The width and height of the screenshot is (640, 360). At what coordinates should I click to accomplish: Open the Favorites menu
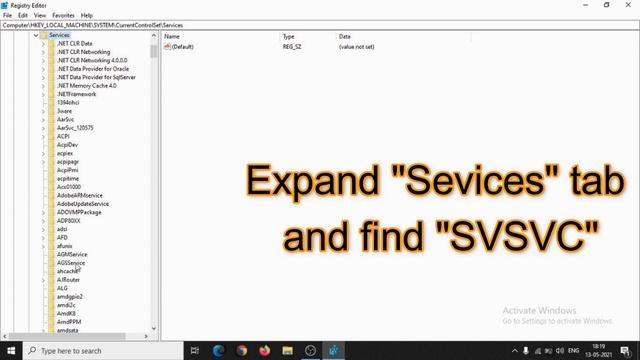[63, 15]
